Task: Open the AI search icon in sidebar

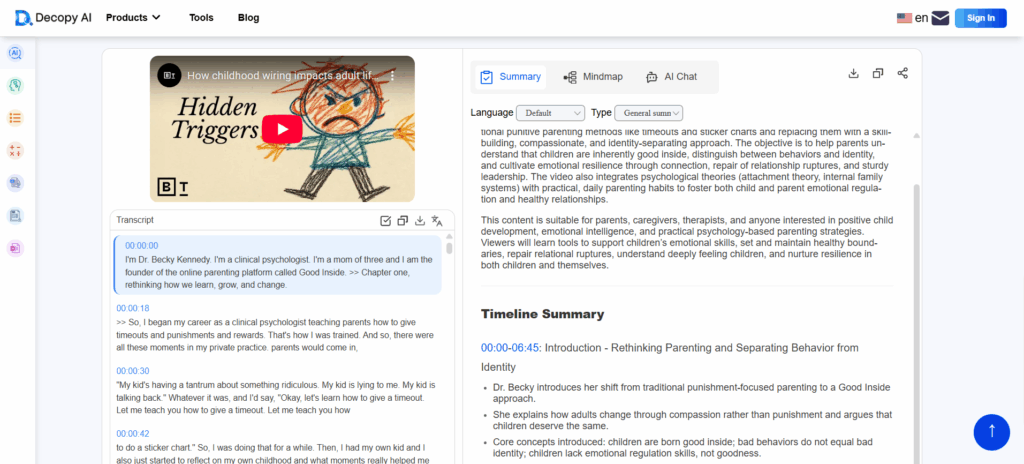Action: tap(16, 53)
